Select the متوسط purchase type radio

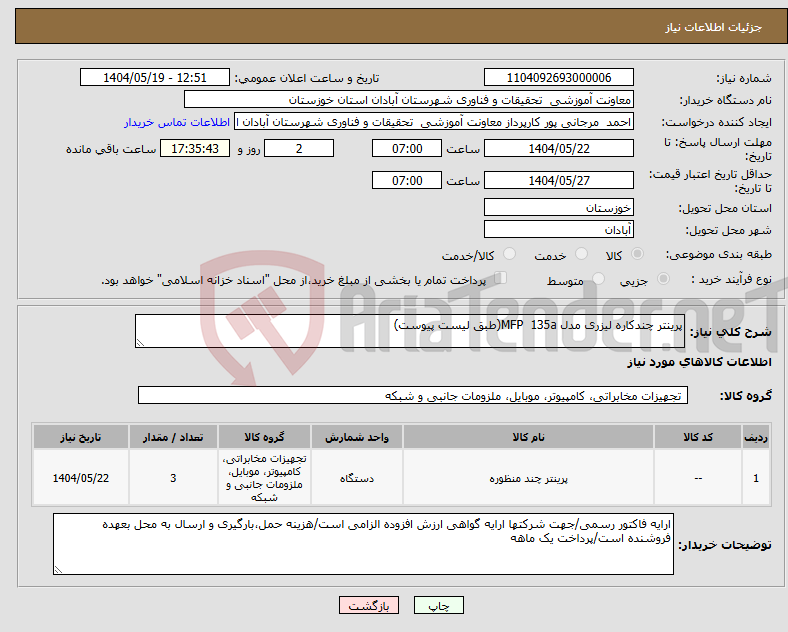[x=598, y=279]
